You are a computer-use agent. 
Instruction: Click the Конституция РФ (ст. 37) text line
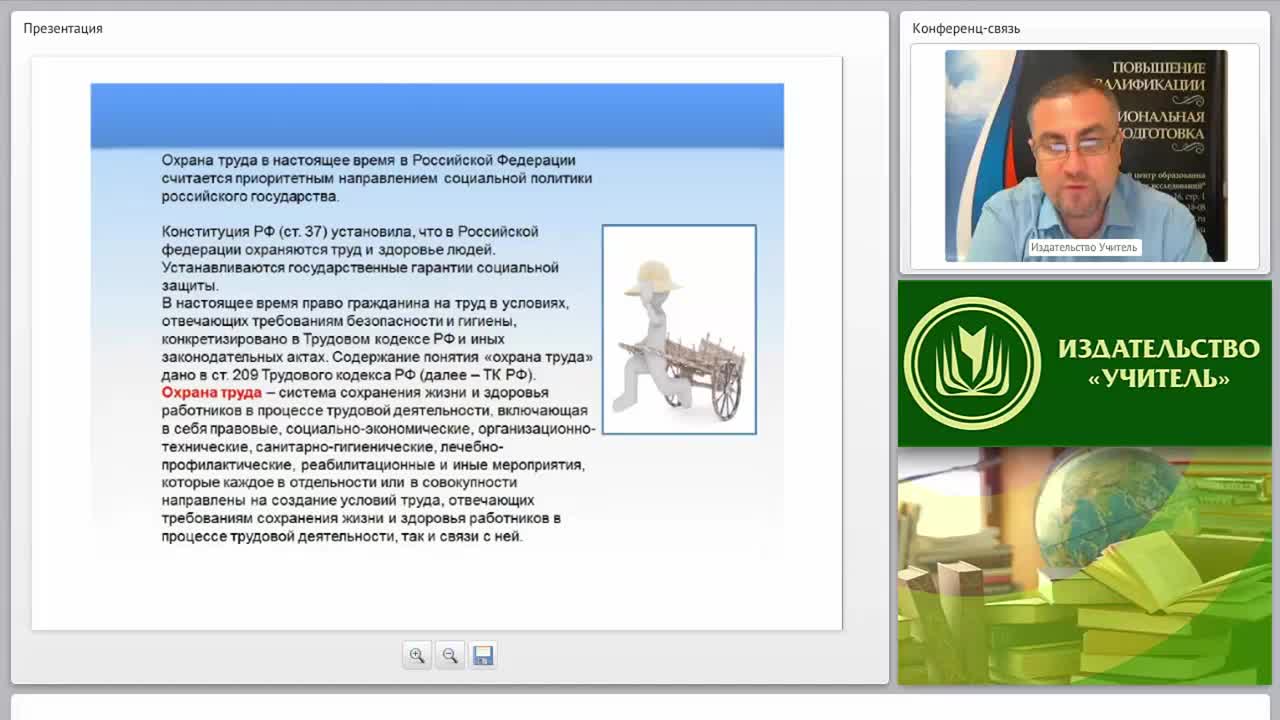[350, 231]
